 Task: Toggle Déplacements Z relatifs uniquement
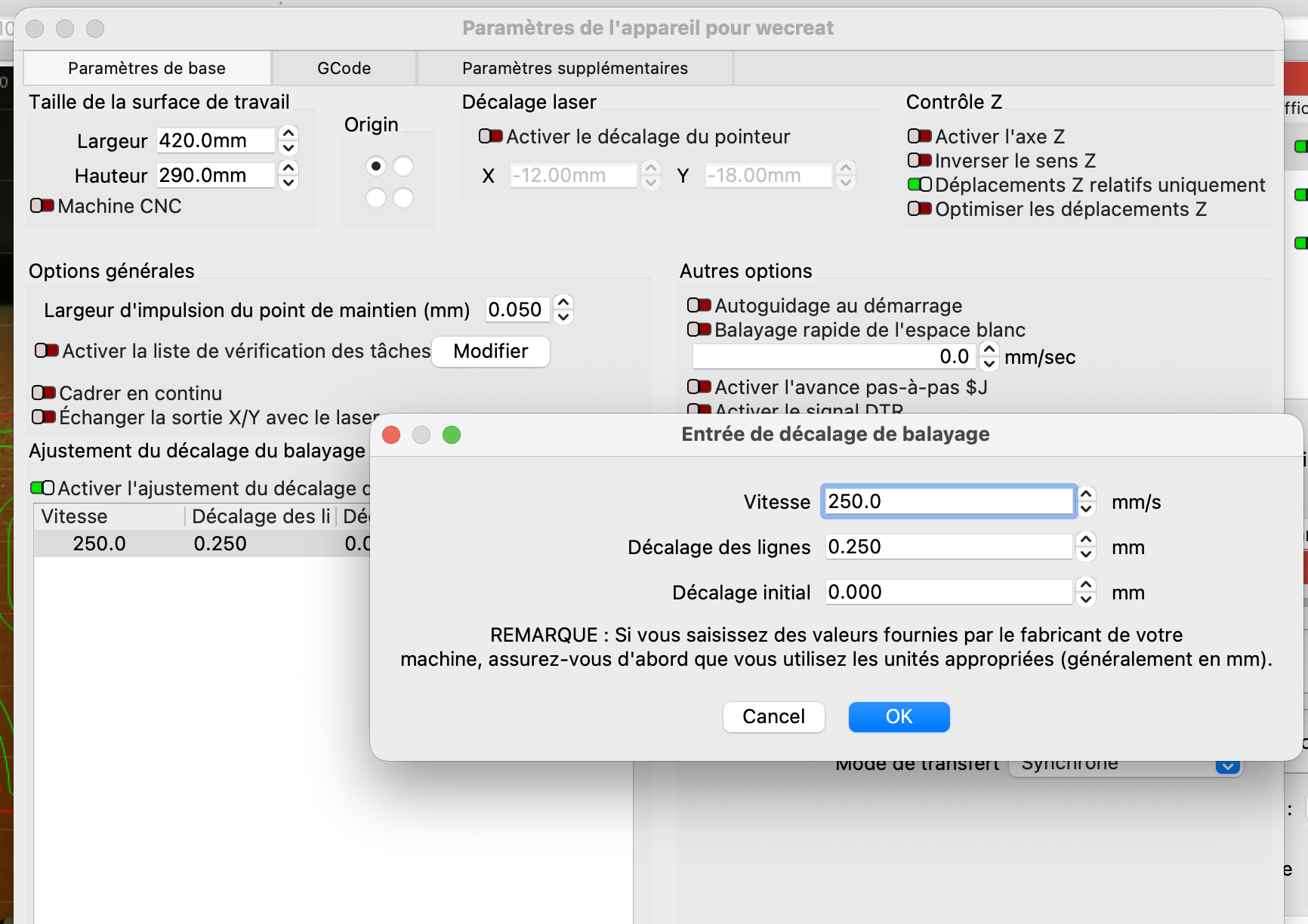[919, 185]
